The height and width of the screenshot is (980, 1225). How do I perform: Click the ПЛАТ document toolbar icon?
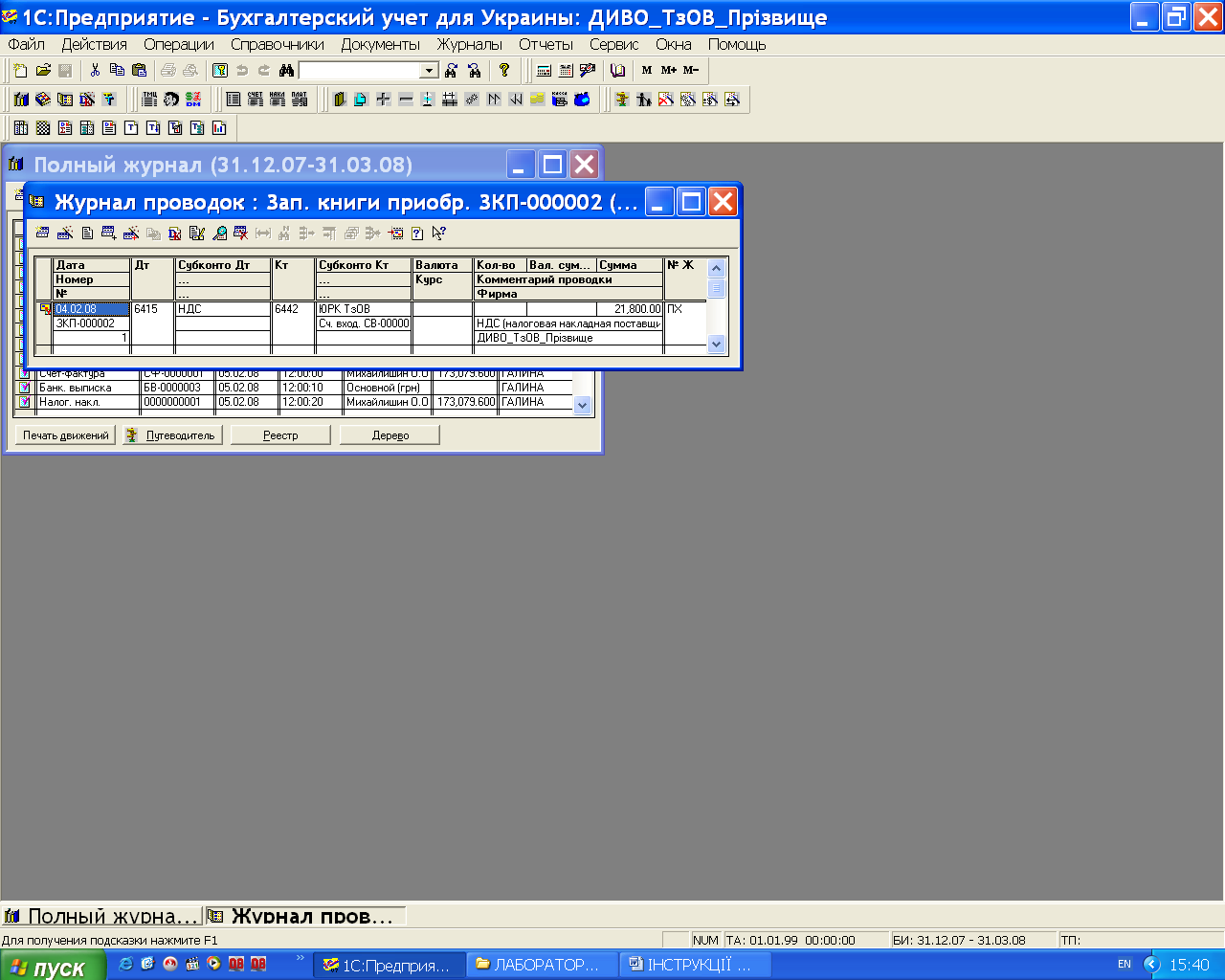click(300, 99)
